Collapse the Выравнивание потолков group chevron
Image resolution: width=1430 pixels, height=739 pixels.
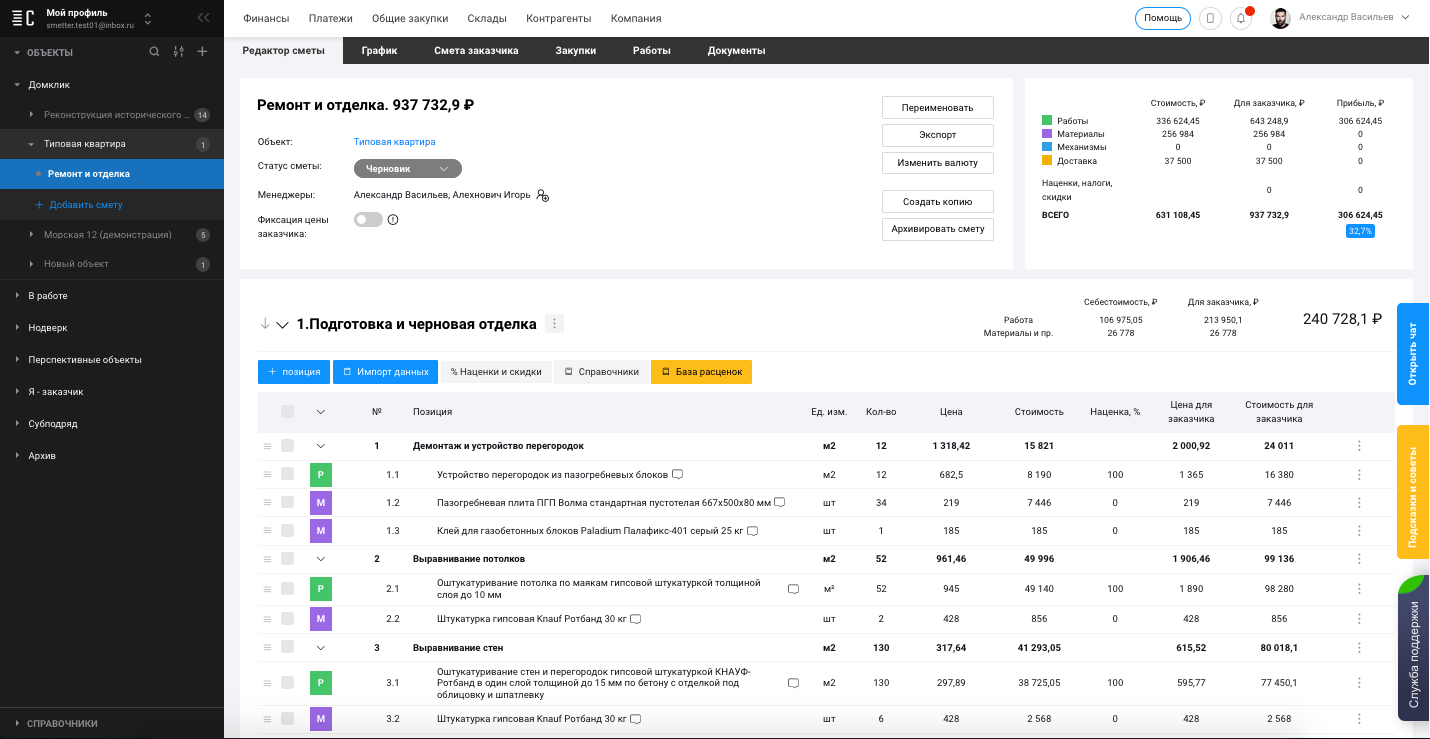point(320,559)
